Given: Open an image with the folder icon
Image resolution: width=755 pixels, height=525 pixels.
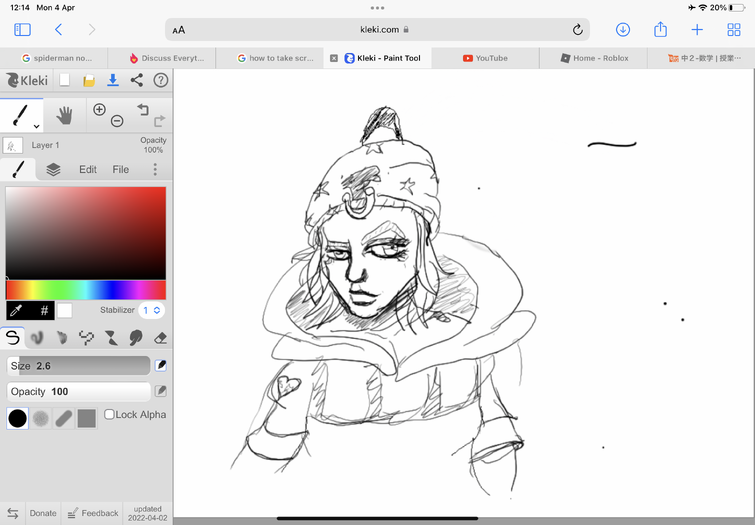Looking at the screenshot, I should (x=89, y=80).
